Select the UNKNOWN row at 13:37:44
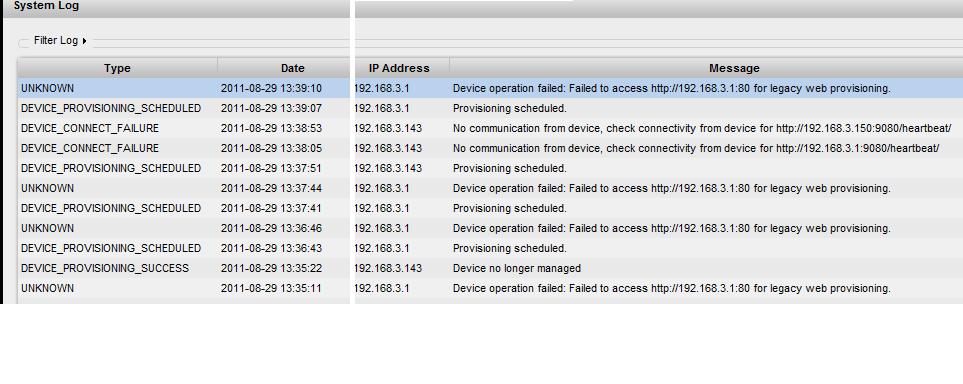Image resolution: width=963 pixels, height=384 pixels. tap(490, 188)
